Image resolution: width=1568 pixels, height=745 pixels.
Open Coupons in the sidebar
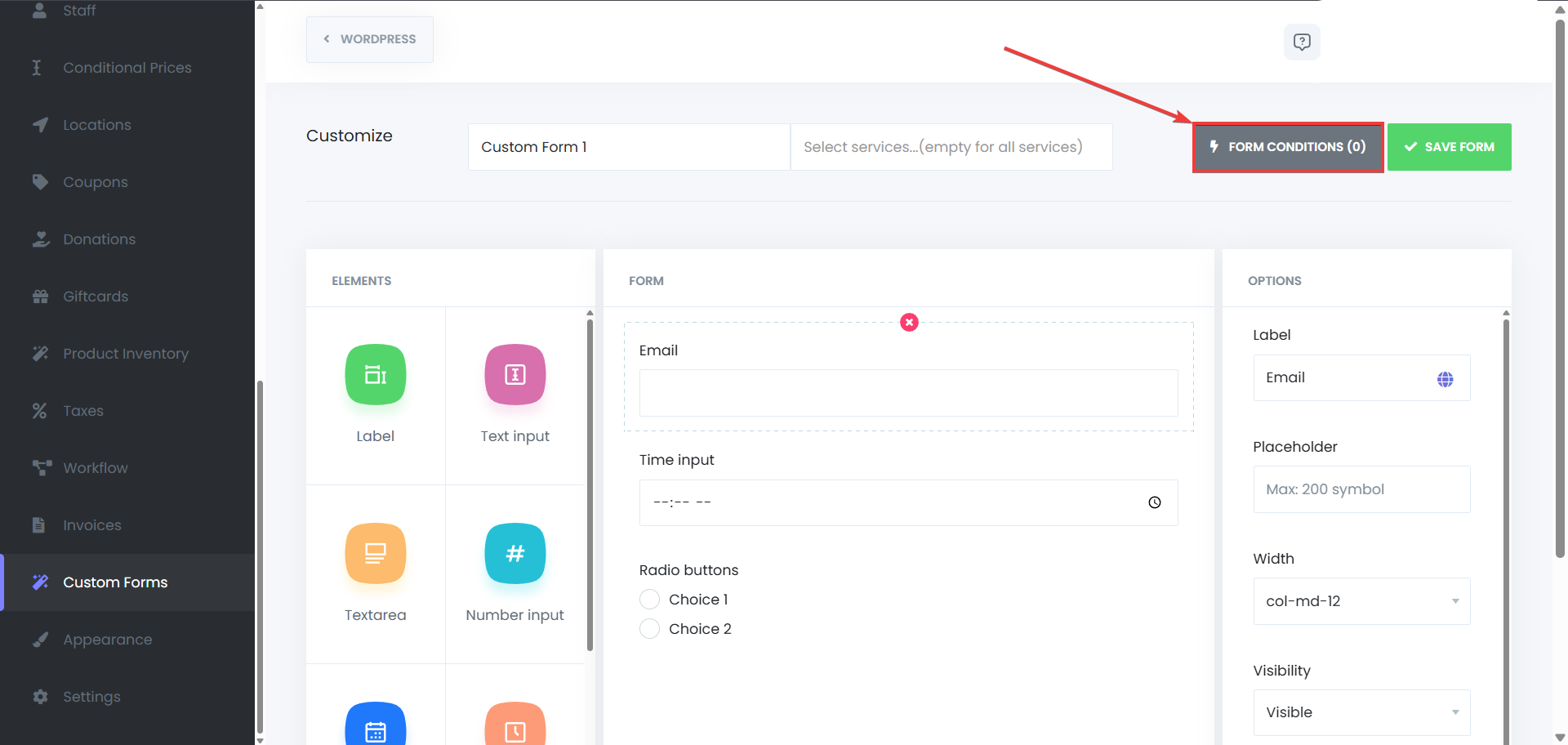pyautogui.click(x=96, y=182)
